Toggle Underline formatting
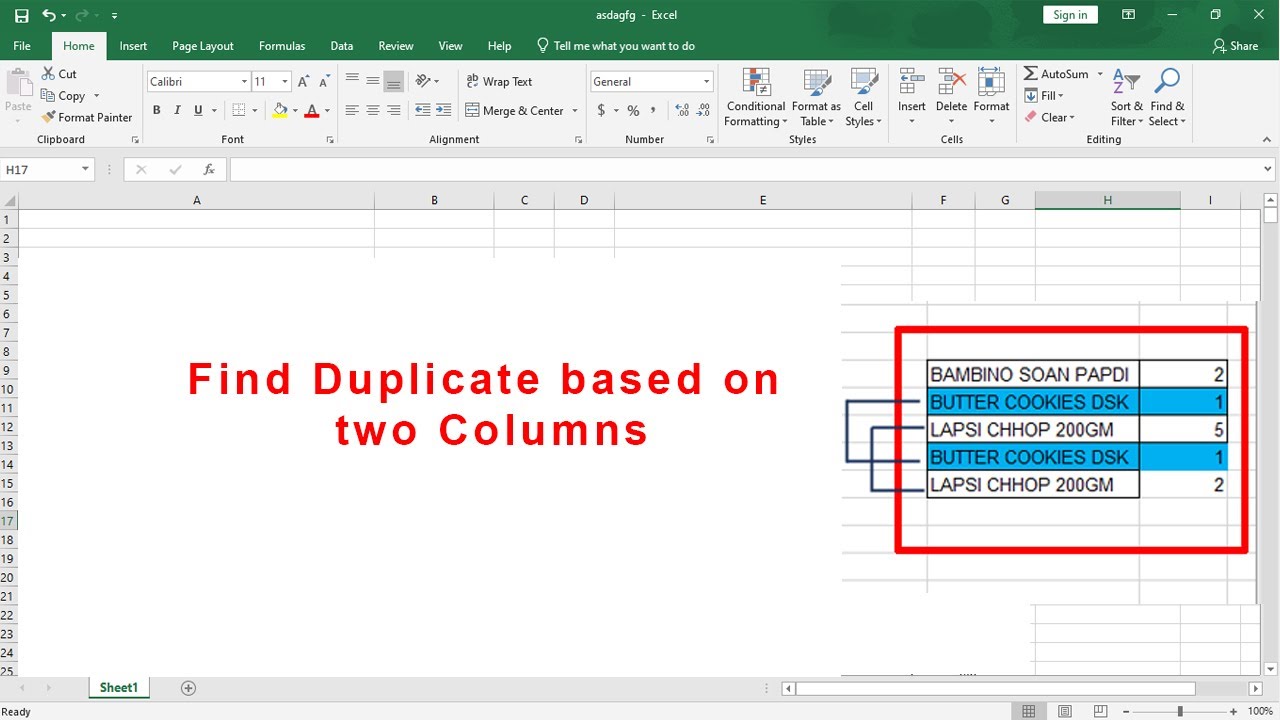Screen dimensions: 1280x720 (198, 111)
